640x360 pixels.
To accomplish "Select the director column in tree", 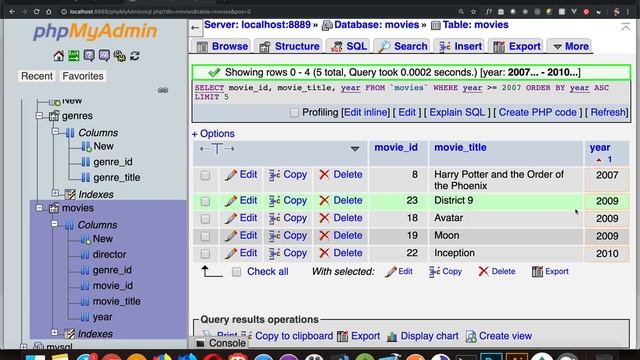I will [x=109, y=254].
